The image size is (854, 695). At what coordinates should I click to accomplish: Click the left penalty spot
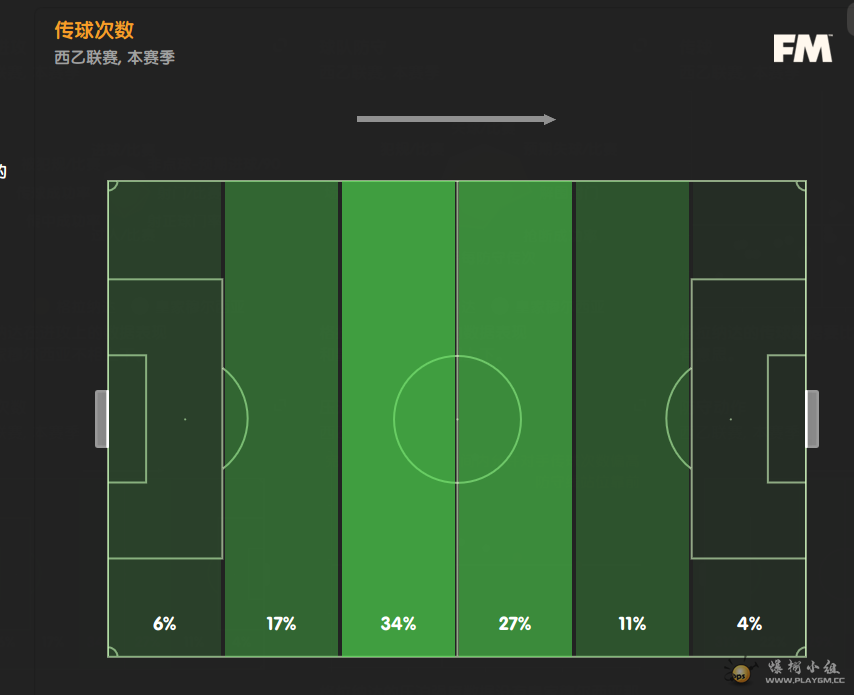pyautogui.click(x=185, y=419)
